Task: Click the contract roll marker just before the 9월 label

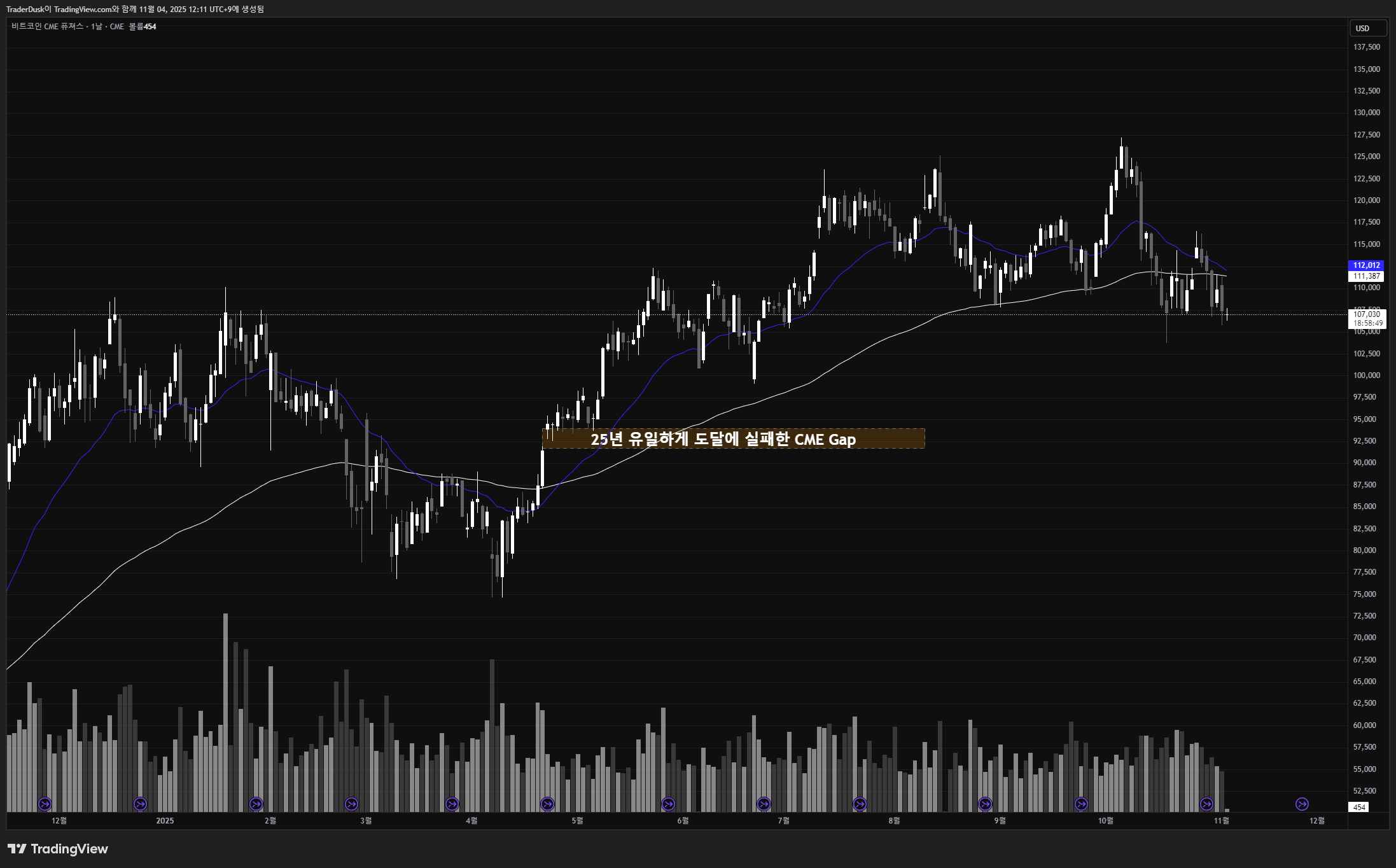Action: [985, 804]
